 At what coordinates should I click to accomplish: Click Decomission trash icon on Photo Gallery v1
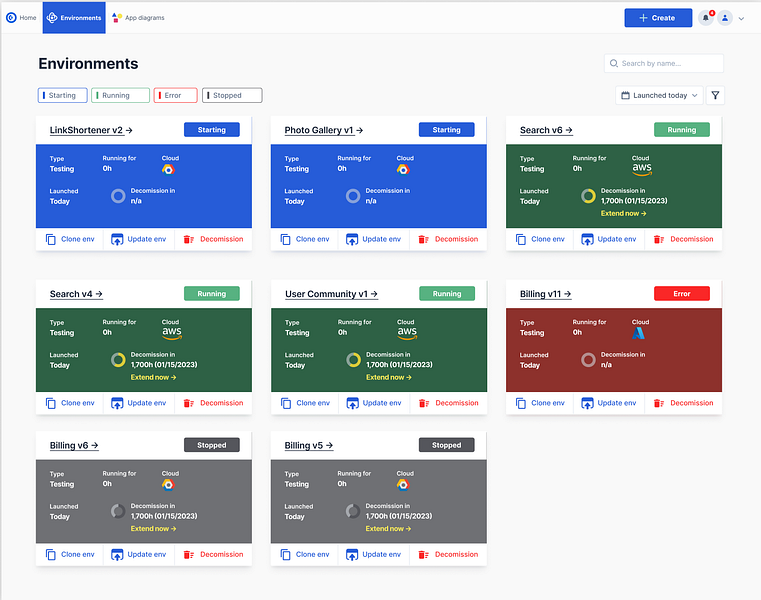[x=424, y=239]
